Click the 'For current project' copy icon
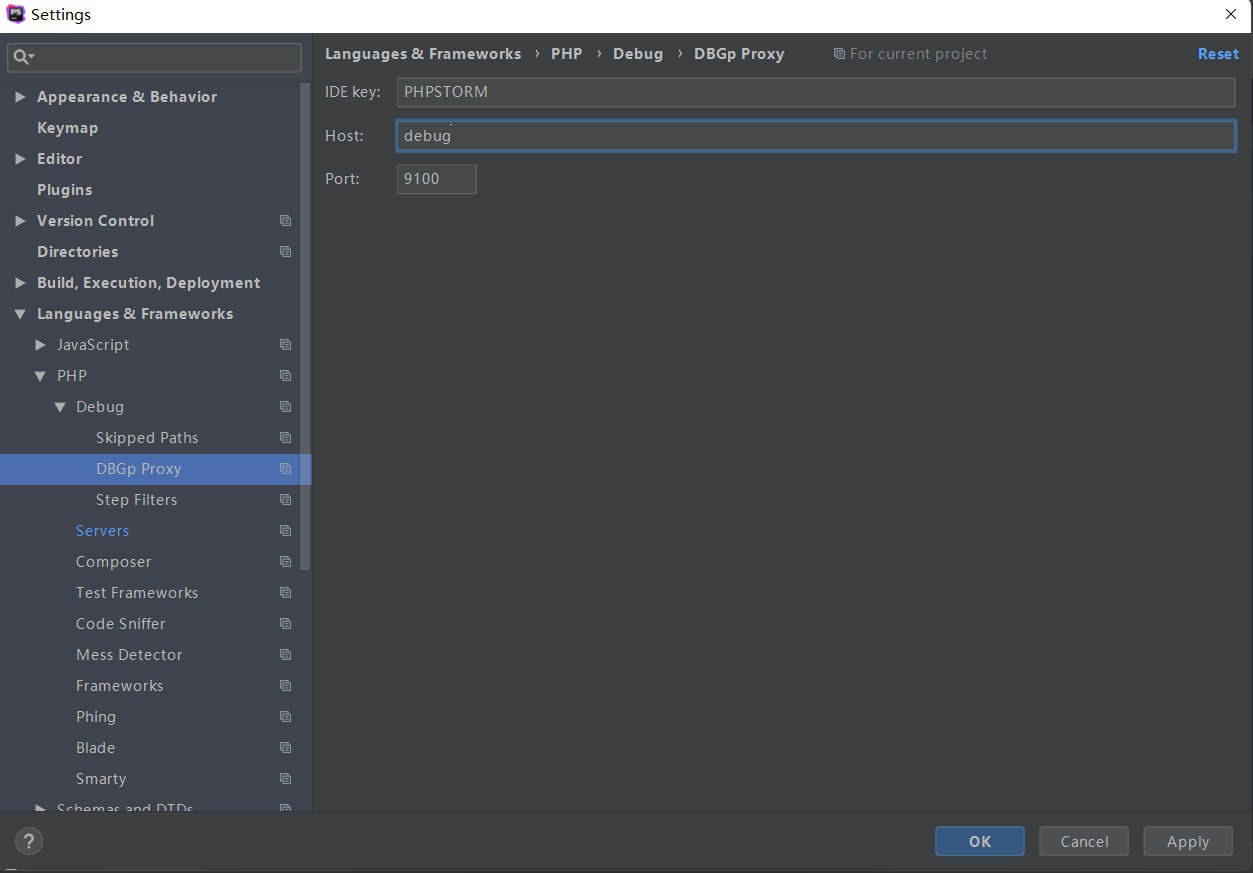This screenshot has height=873, width=1253. click(x=839, y=54)
